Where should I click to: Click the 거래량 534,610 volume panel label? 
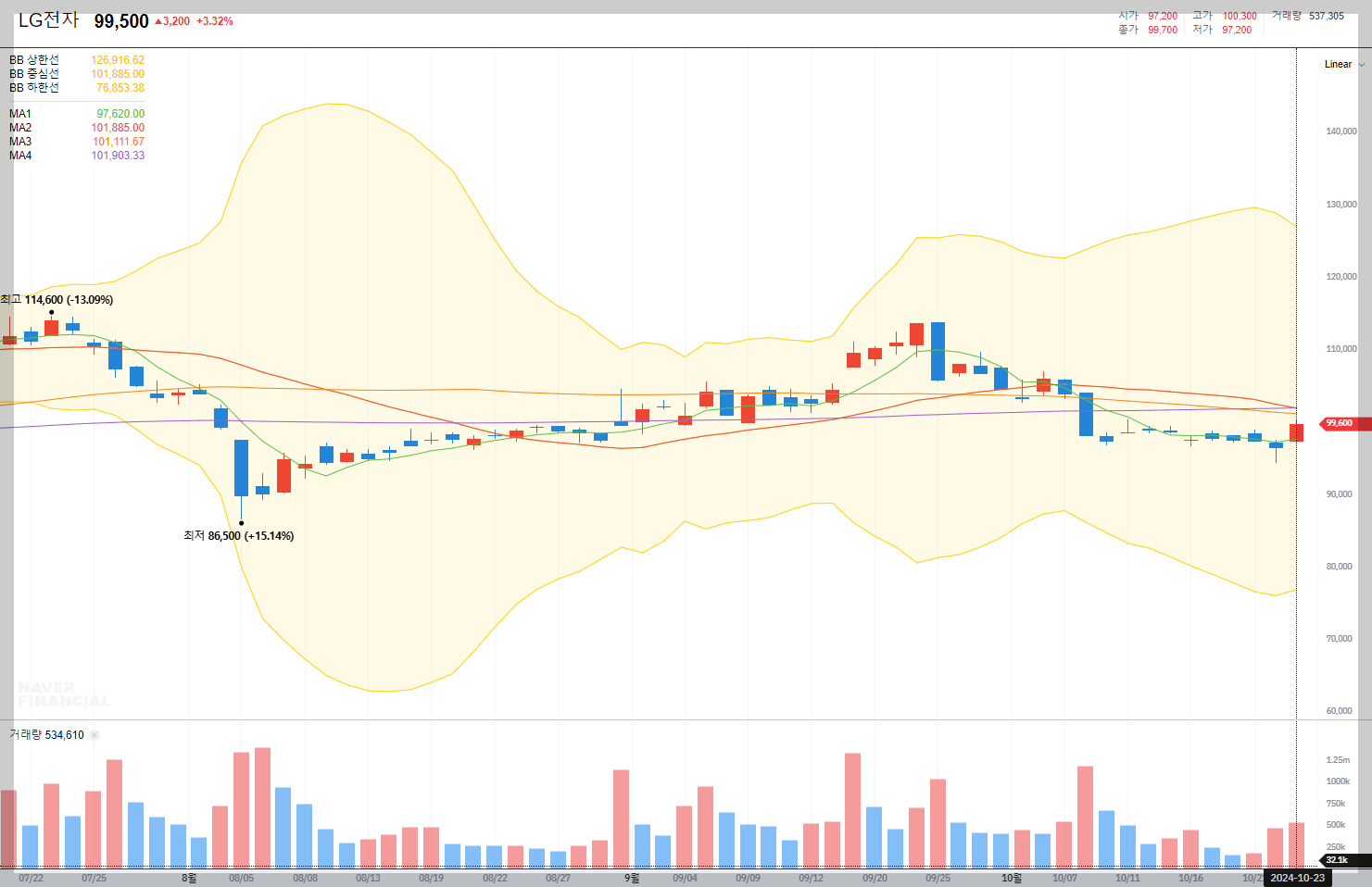(46, 735)
